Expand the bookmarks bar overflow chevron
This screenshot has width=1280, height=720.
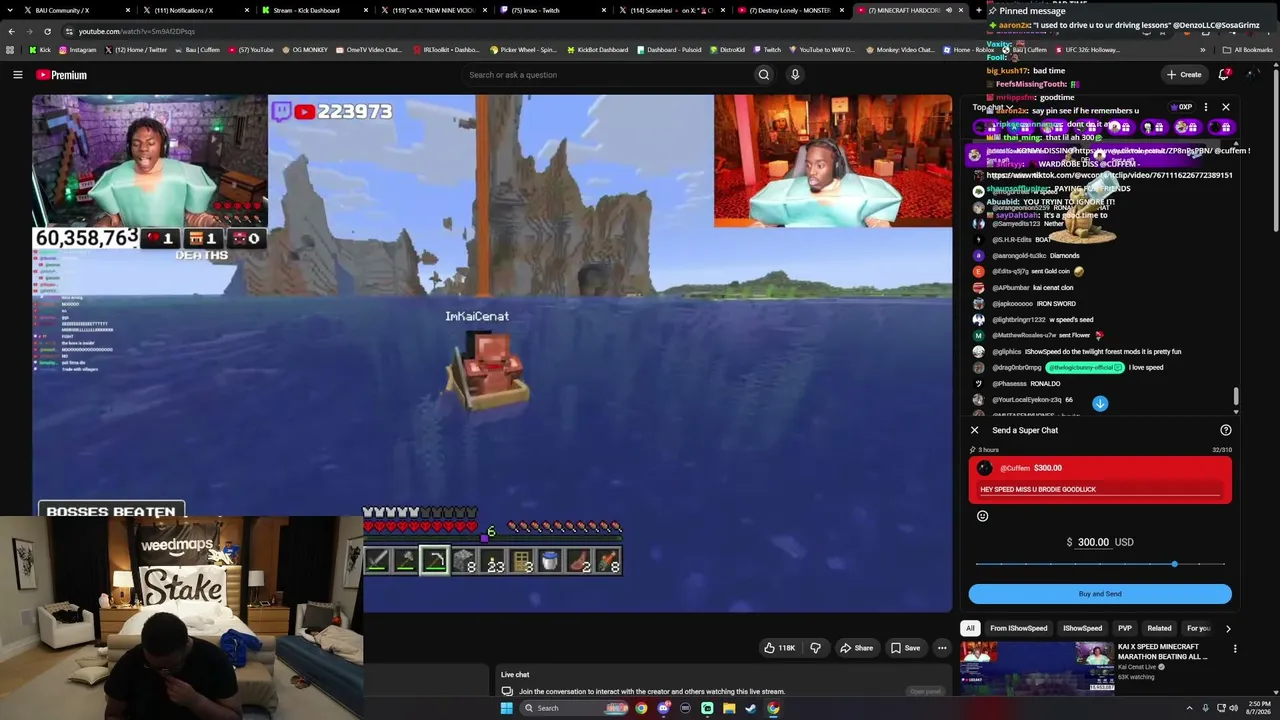pos(1203,50)
